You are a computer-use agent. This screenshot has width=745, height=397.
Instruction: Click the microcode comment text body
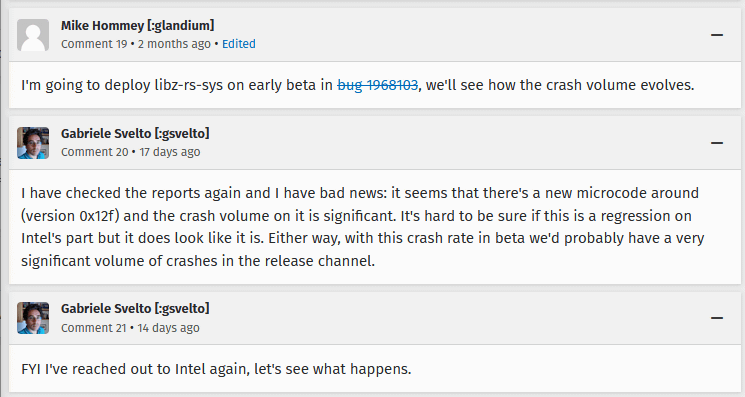(363, 227)
